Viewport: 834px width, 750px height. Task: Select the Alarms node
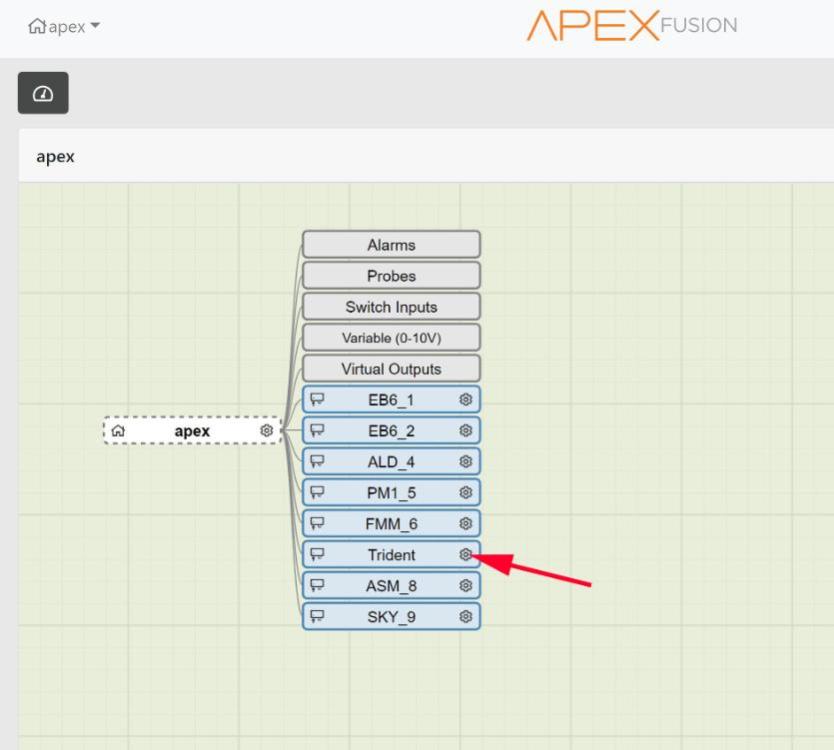[391, 245]
